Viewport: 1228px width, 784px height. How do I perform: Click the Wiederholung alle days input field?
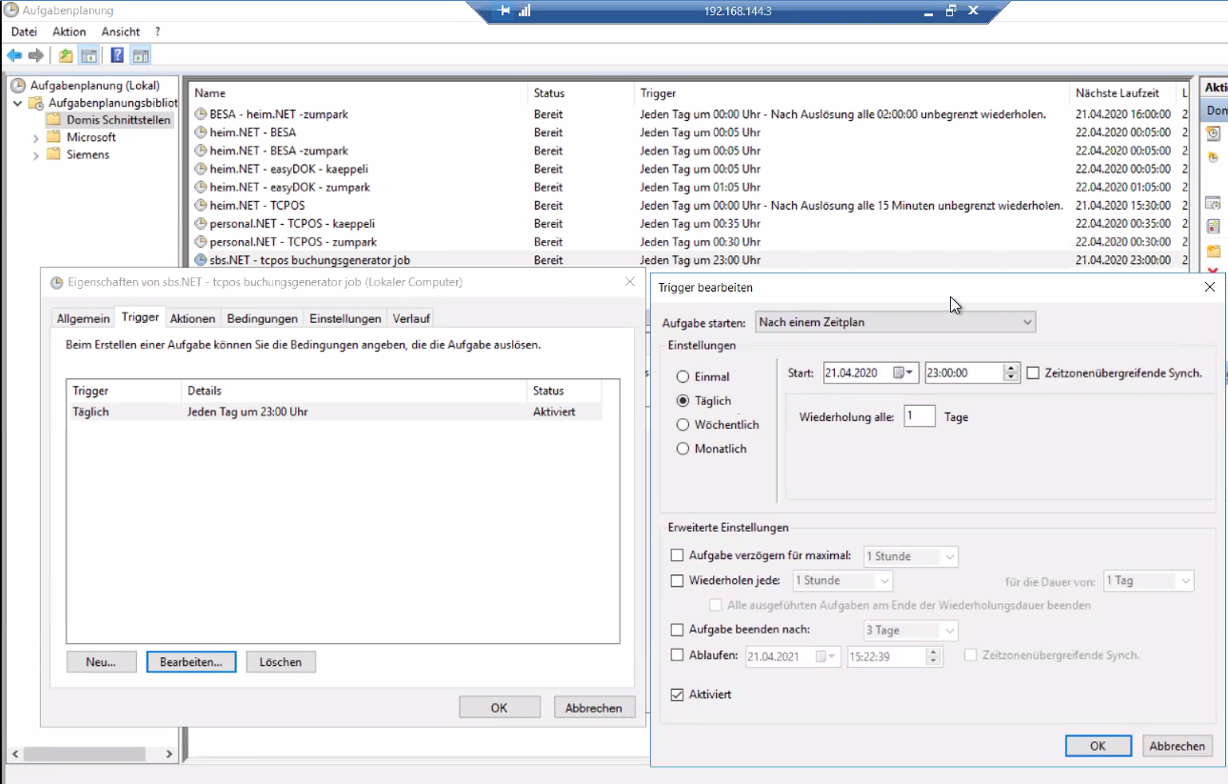[x=919, y=417]
